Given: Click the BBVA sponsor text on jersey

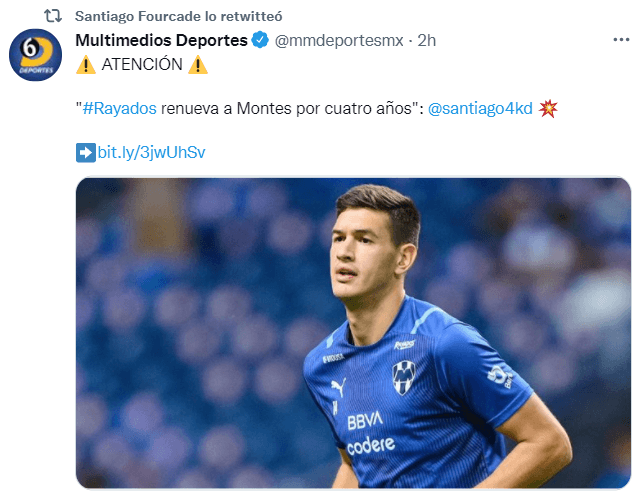Looking at the screenshot, I should click(x=365, y=421).
